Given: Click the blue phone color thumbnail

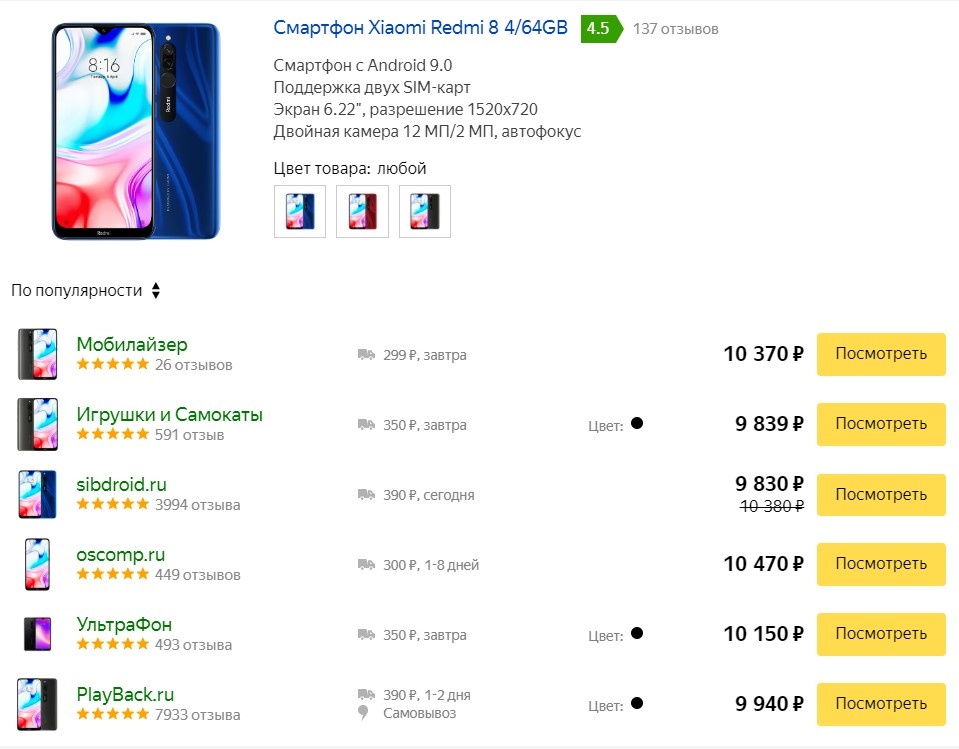Looking at the screenshot, I should click(x=299, y=211).
